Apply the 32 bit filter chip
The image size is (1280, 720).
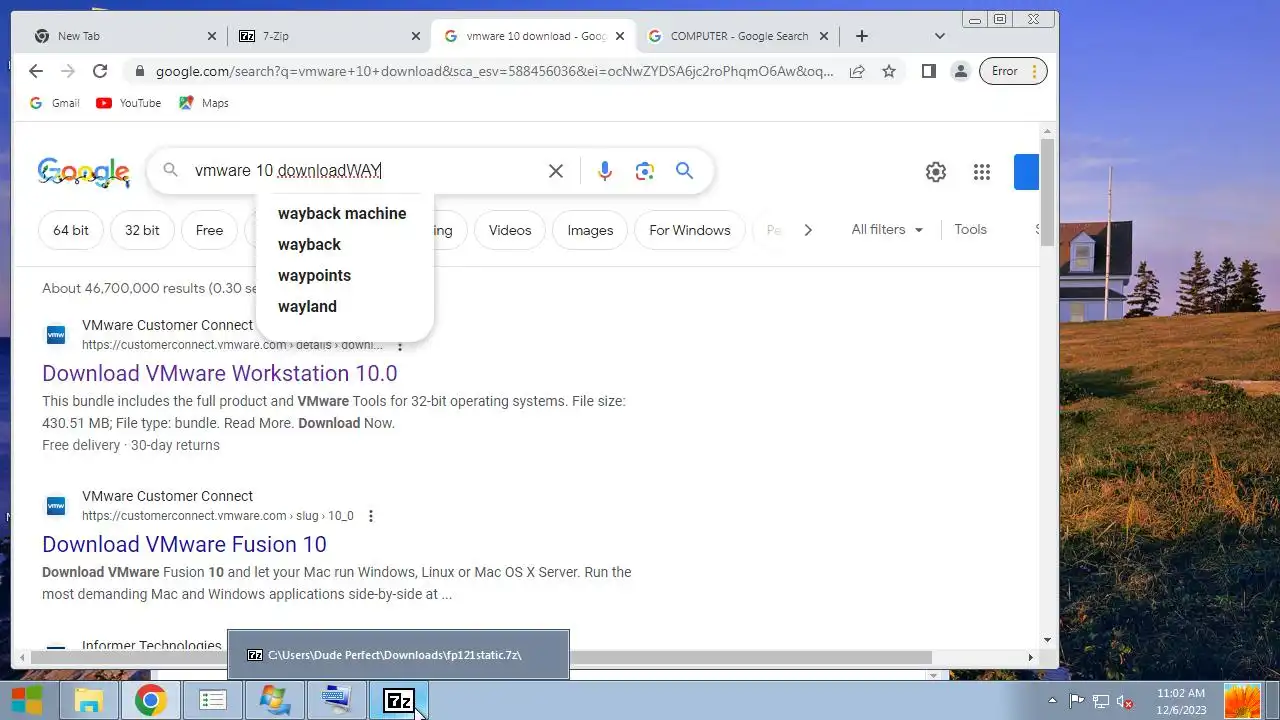[x=142, y=230]
